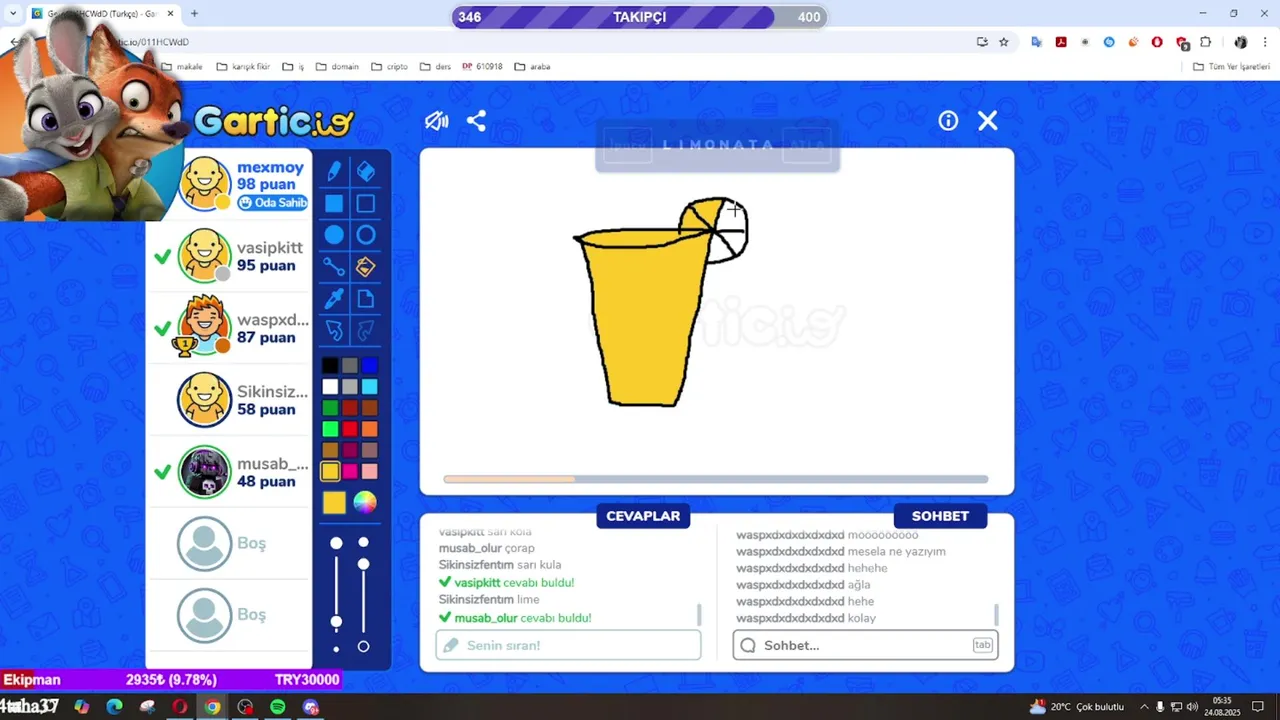Image resolution: width=1280 pixels, height=720 pixels.
Task: Click musab_ player dark avatar
Action: [204, 472]
